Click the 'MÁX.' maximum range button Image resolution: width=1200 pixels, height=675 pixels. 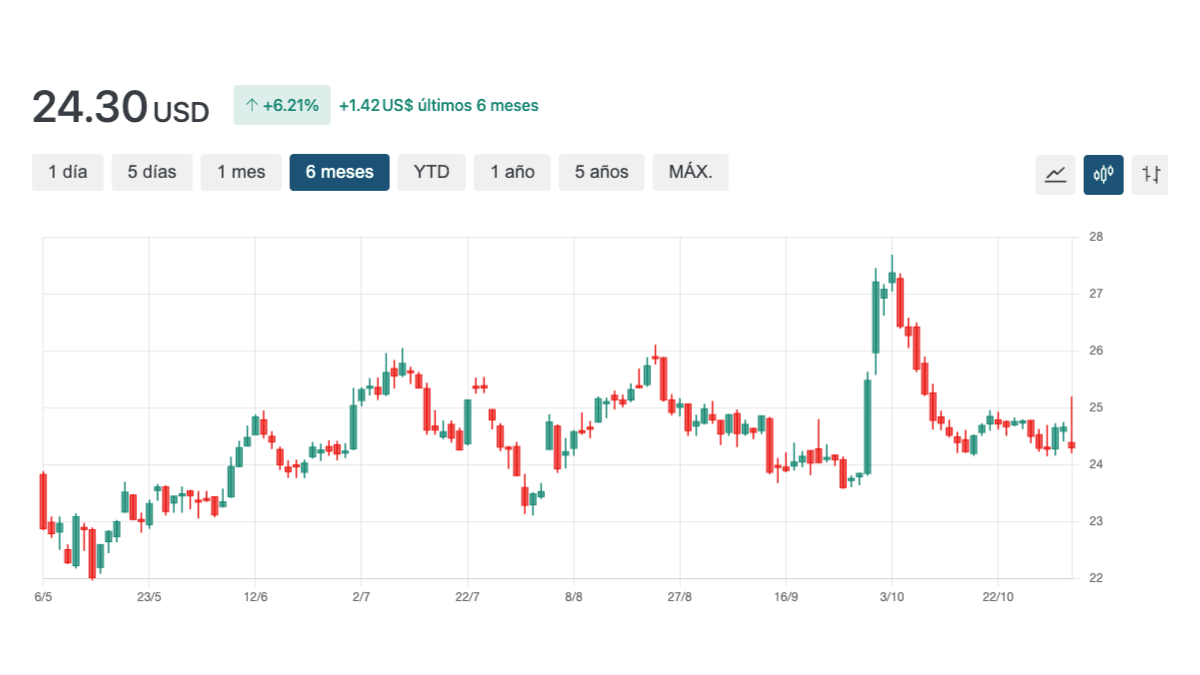tap(690, 172)
